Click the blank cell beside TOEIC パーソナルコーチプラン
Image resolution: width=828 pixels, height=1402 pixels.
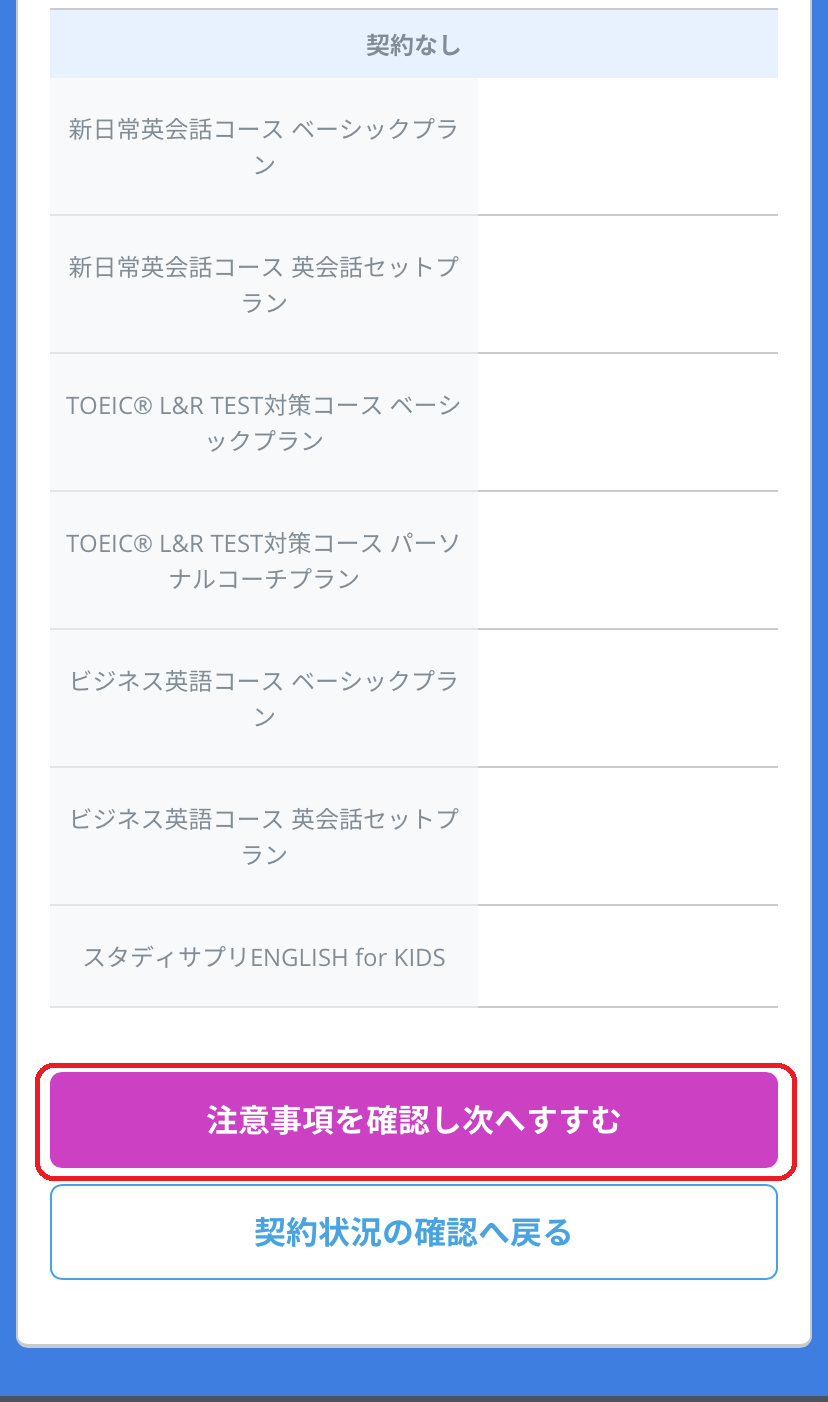[628, 560]
